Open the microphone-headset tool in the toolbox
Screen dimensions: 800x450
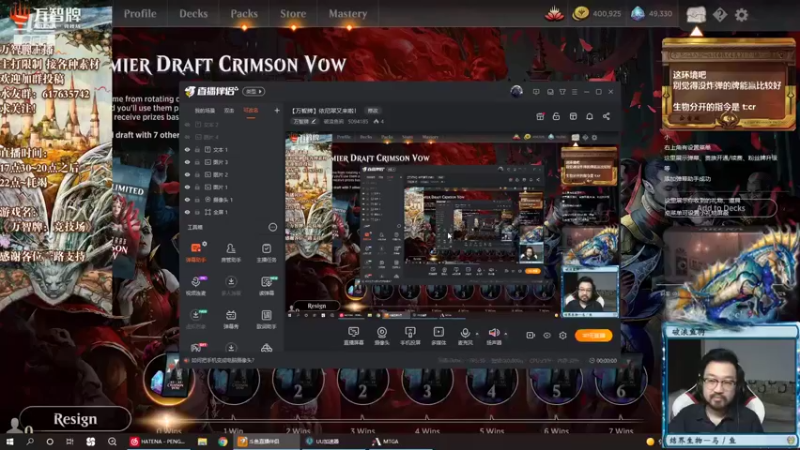[x=196, y=286]
